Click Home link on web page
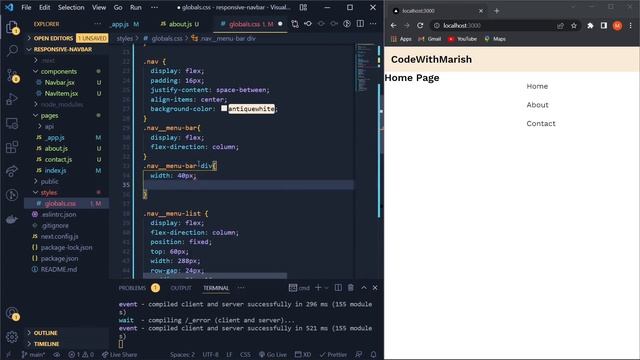Screen dimensions: 640x360 pyautogui.click(x=537, y=86)
